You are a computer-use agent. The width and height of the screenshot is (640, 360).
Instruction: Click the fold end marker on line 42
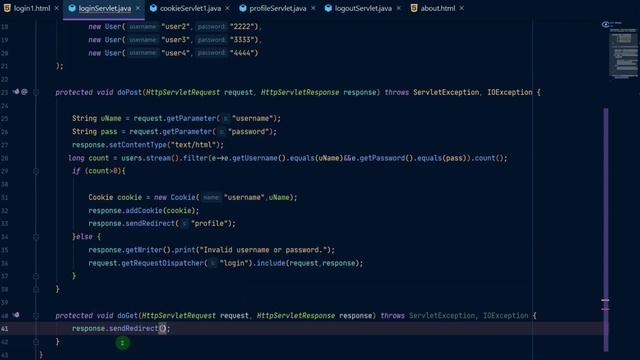coord(36,342)
